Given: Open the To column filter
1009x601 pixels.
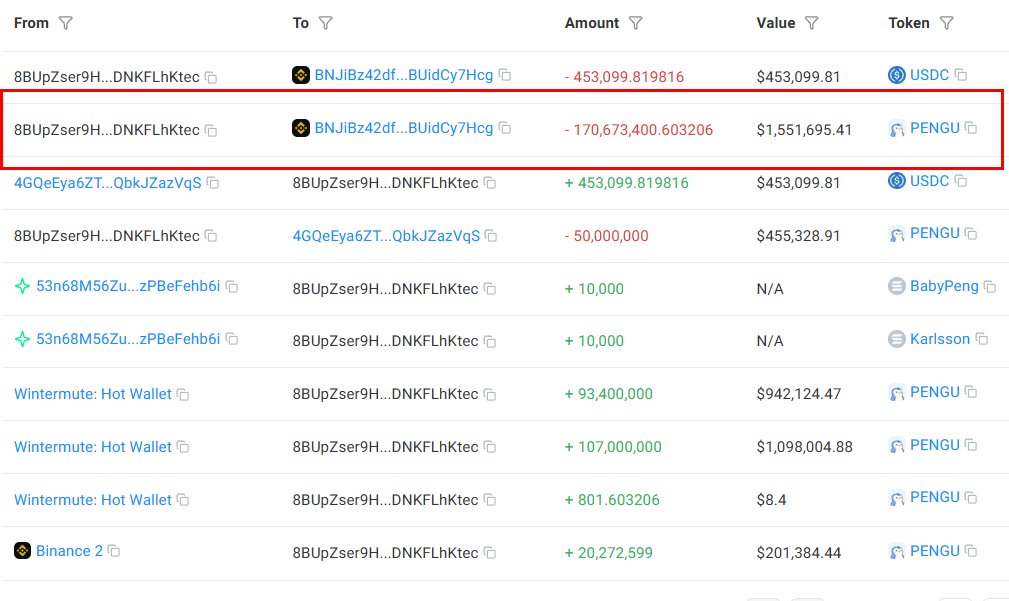Looking at the screenshot, I should 325,23.
